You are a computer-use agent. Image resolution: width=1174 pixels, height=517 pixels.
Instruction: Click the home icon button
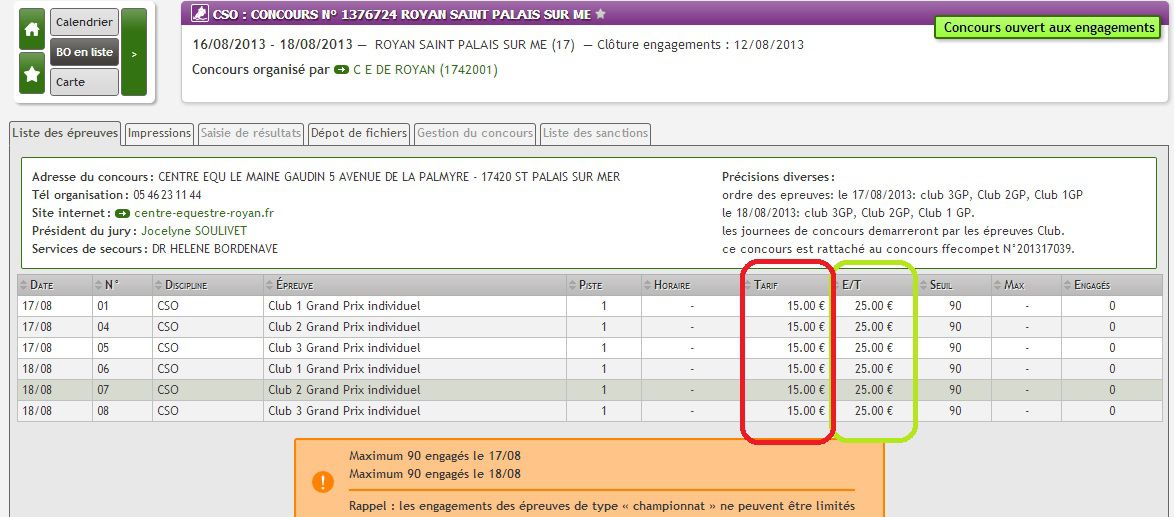32,30
